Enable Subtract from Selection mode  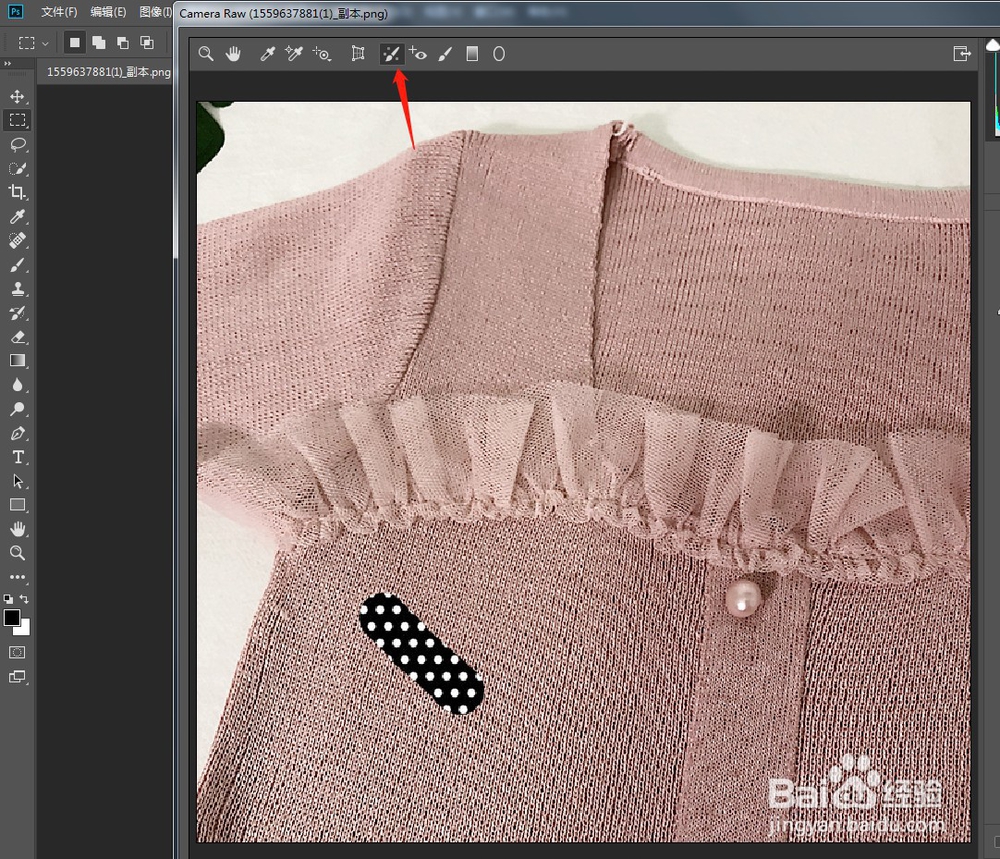click(x=122, y=43)
